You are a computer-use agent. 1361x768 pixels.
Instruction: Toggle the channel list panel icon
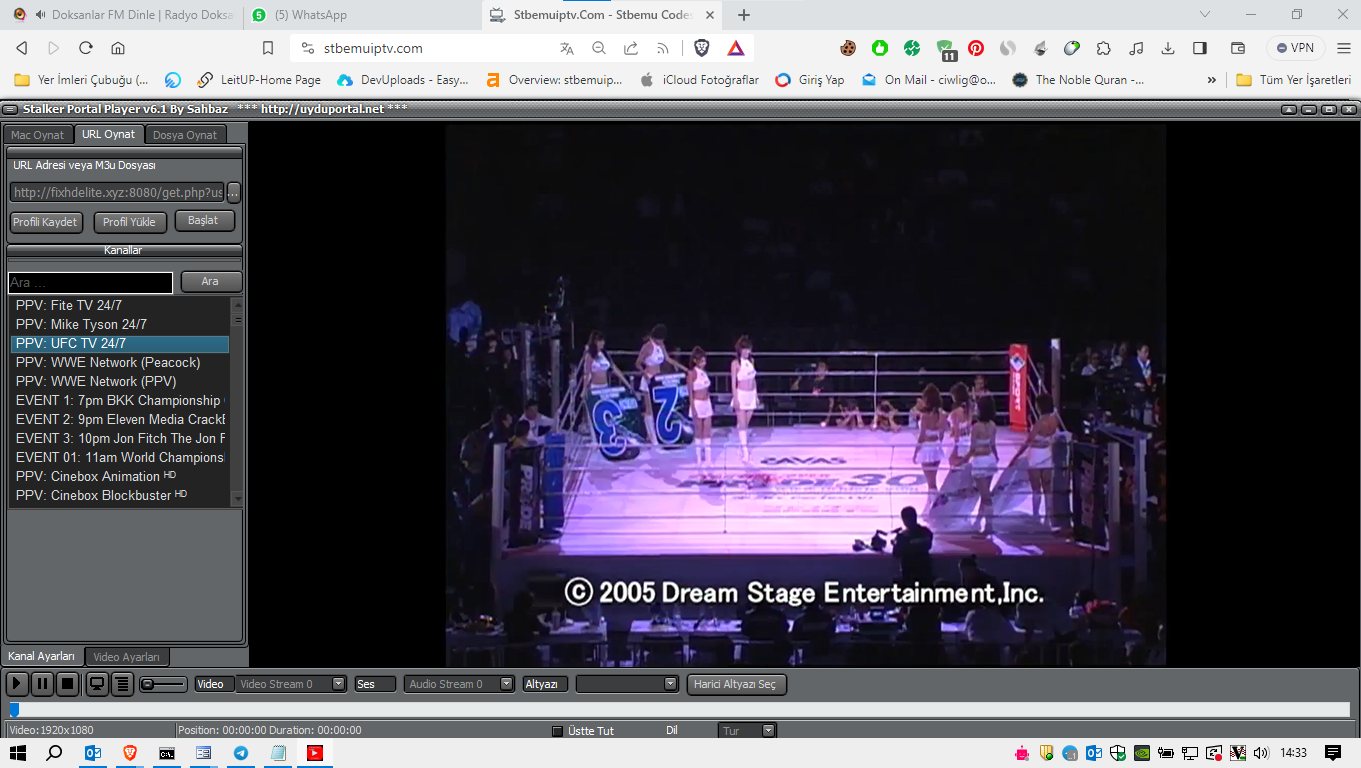(x=122, y=684)
